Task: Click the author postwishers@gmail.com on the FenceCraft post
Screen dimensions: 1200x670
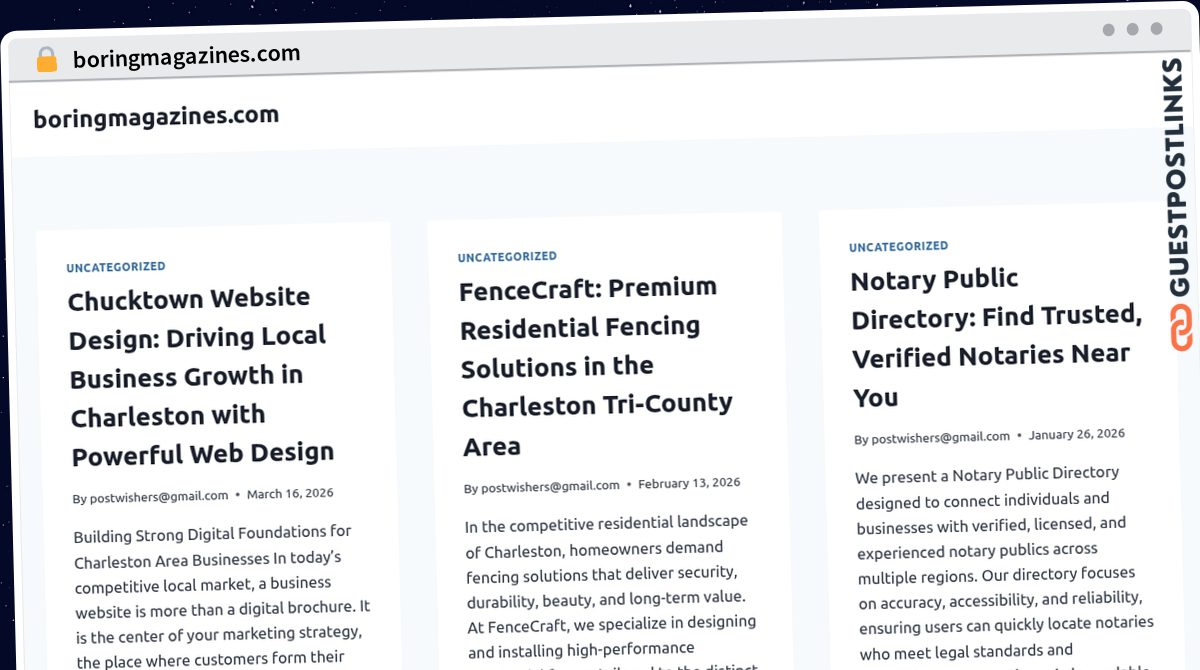Action: pos(550,486)
